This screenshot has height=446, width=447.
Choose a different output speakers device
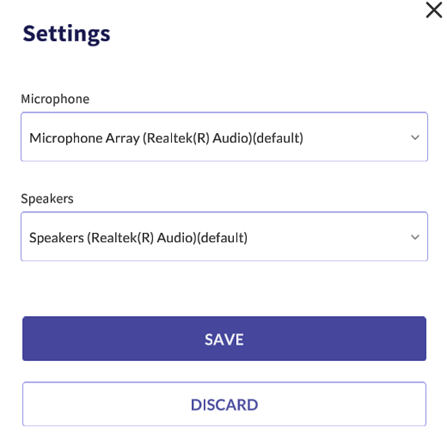click(x=224, y=236)
